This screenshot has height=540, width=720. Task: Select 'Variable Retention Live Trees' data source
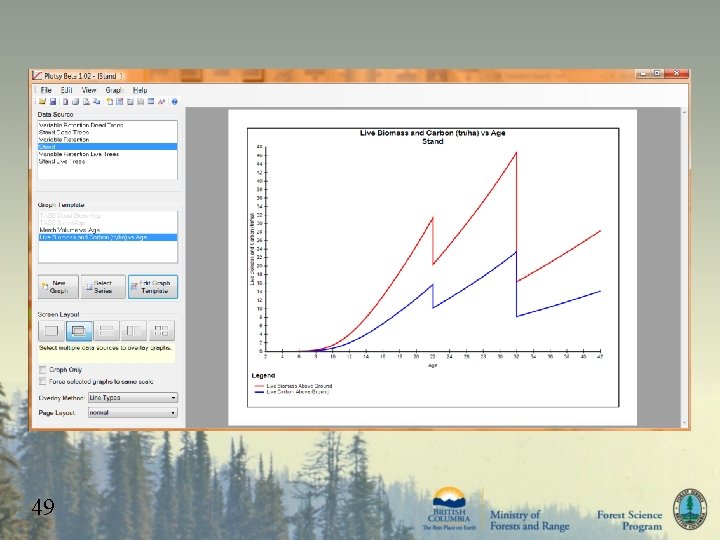pos(107,154)
